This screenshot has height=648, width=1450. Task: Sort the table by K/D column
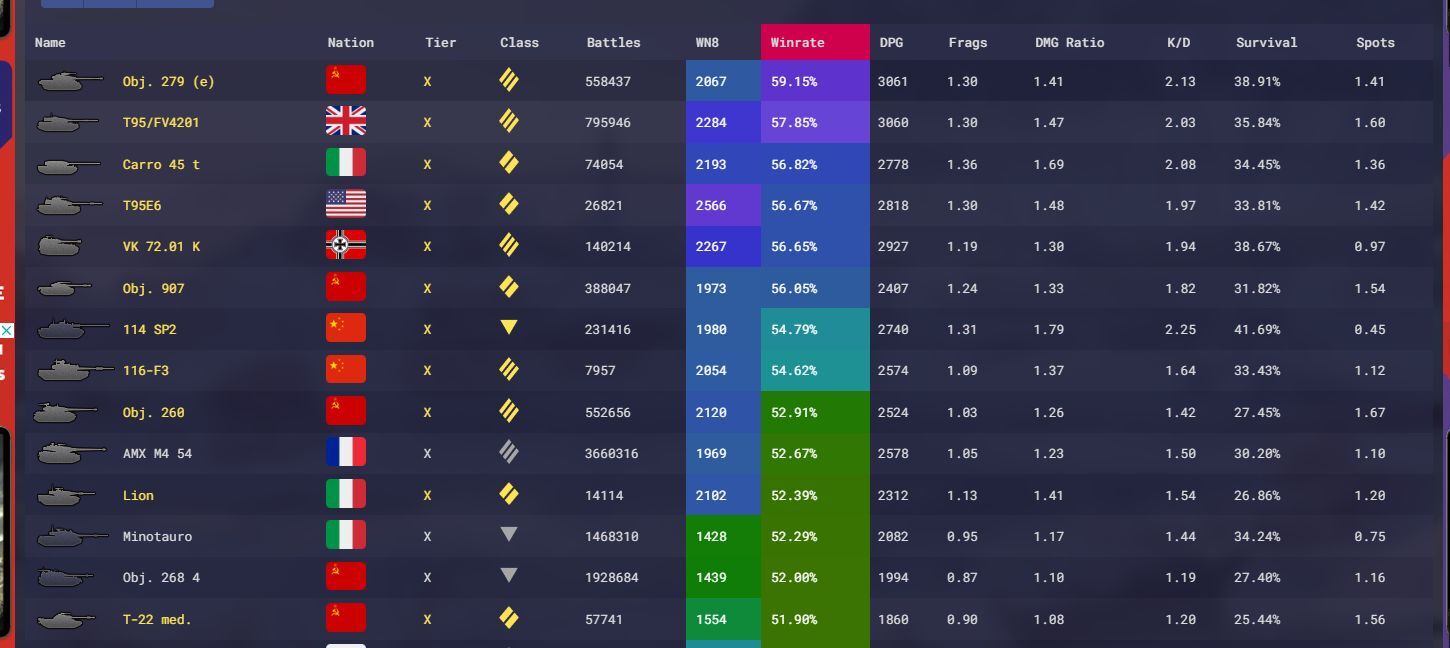click(1178, 42)
